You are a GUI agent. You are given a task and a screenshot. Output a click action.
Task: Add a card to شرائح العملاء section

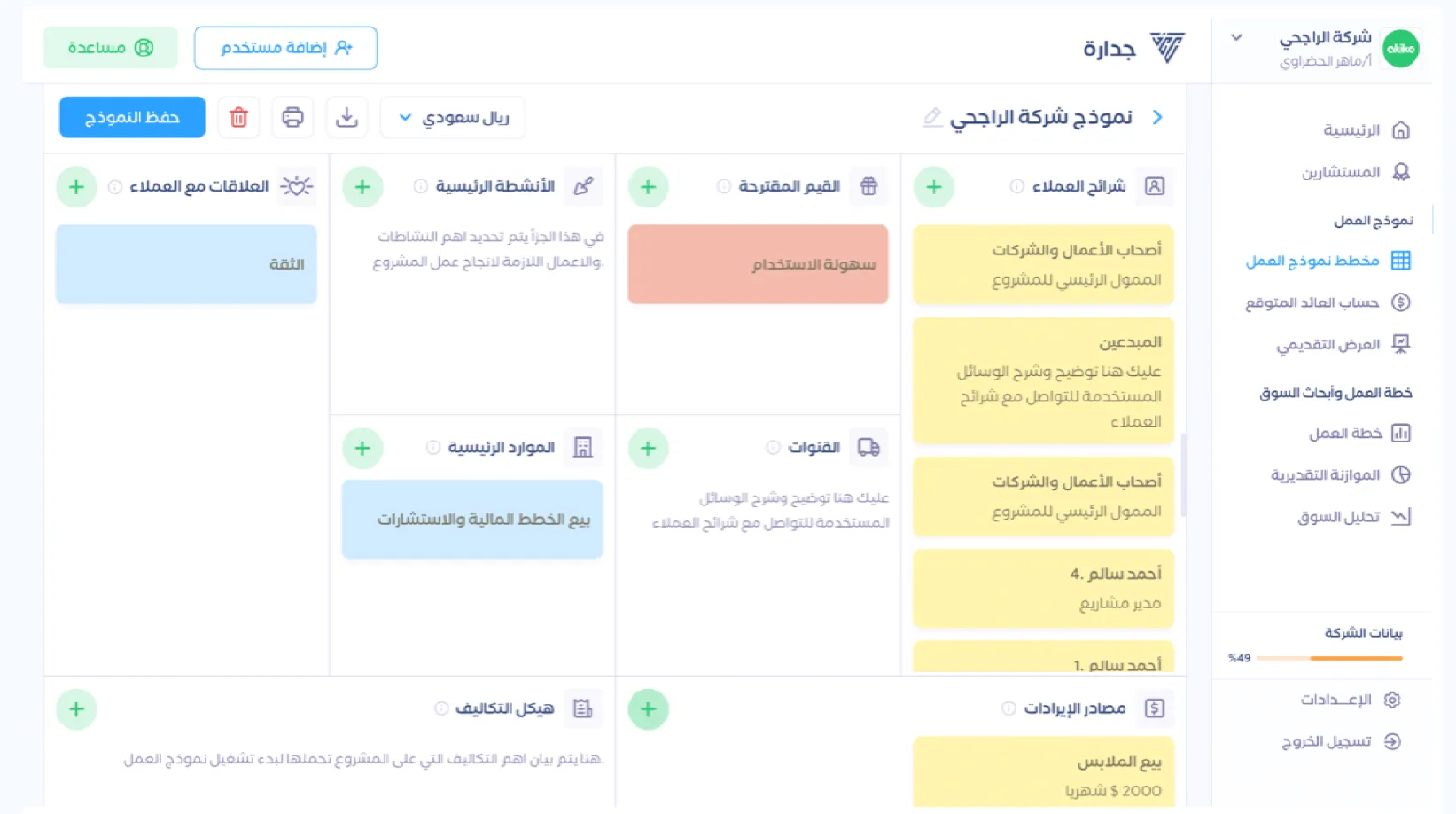pyautogui.click(x=933, y=187)
